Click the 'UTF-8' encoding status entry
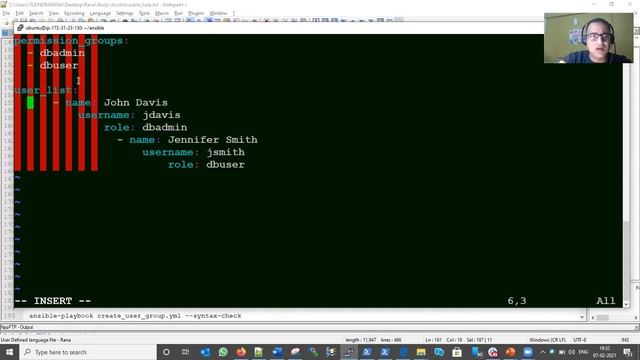 [x=580, y=340]
